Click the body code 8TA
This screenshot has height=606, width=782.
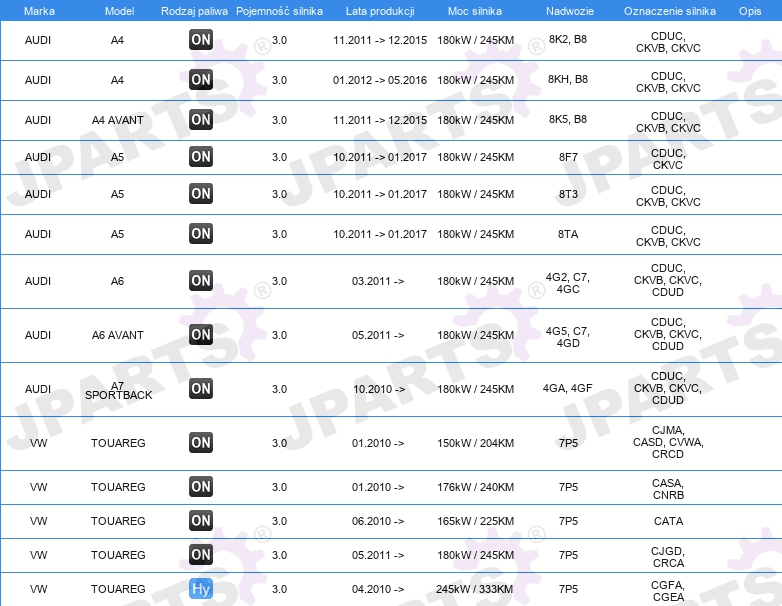(568, 234)
